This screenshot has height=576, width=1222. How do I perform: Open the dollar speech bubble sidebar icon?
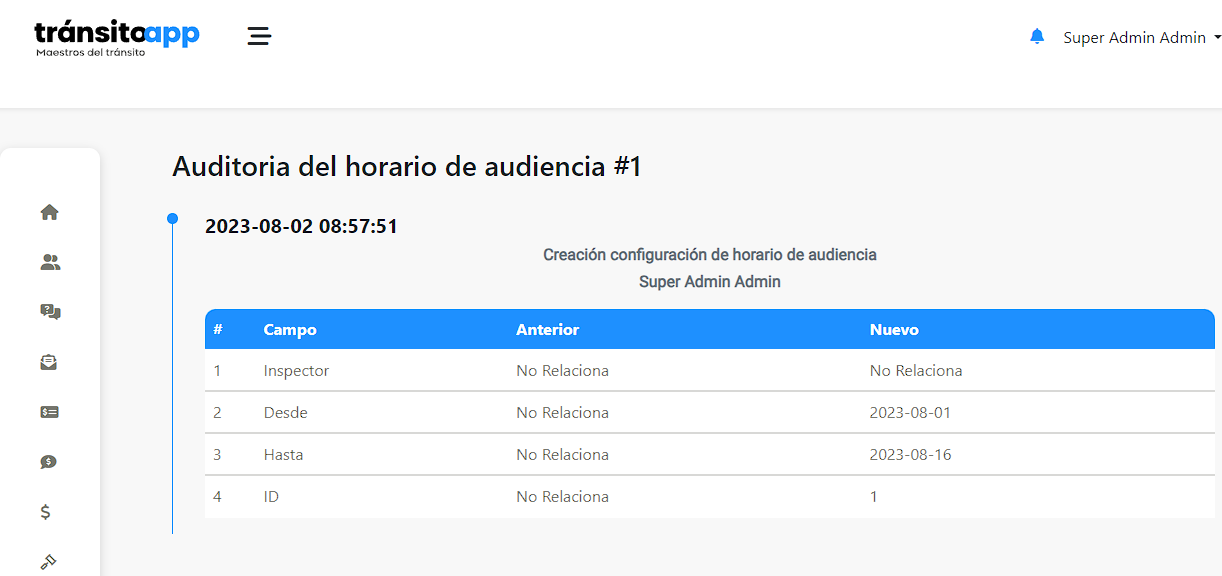pyautogui.click(x=49, y=462)
